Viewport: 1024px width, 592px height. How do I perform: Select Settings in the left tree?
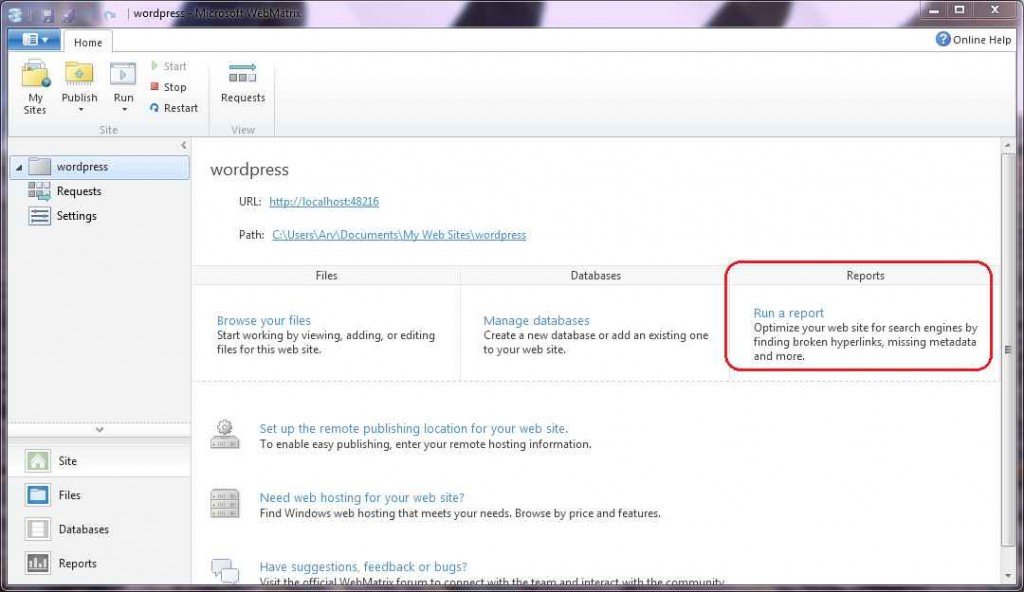pyautogui.click(x=76, y=216)
